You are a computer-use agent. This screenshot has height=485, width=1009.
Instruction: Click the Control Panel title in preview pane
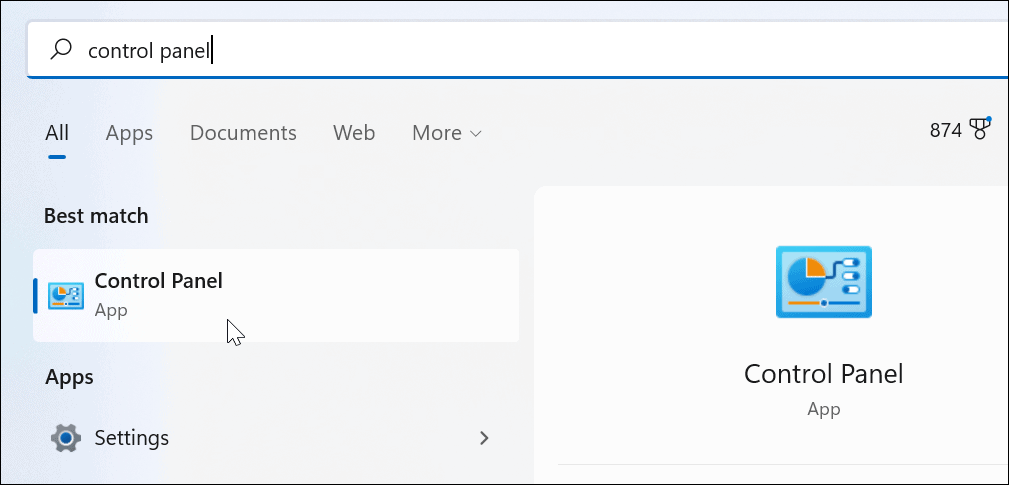(823, 375)
